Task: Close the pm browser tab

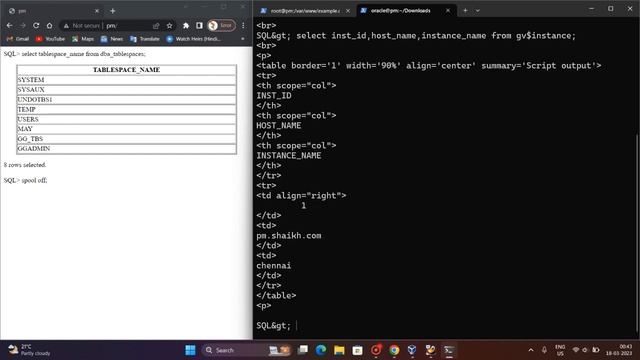Action: pyautogui.click(x=97, y=11)
